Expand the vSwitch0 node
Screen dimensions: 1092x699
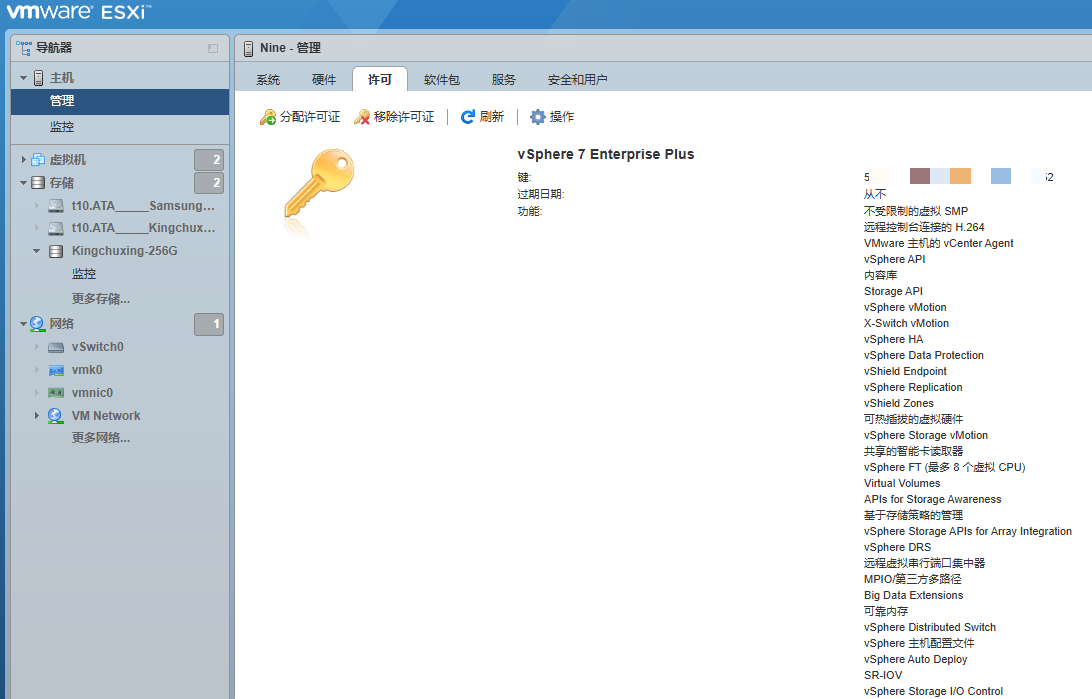point(37,347)
